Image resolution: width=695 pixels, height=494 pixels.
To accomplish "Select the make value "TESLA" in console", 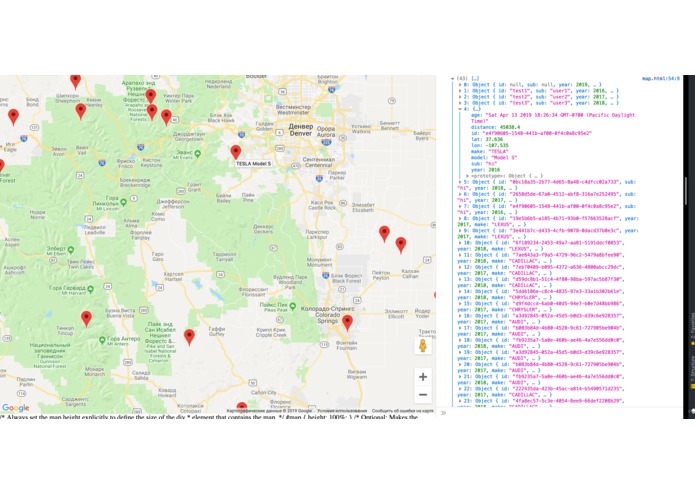I will pyautogui.click(x=499, y=152).
